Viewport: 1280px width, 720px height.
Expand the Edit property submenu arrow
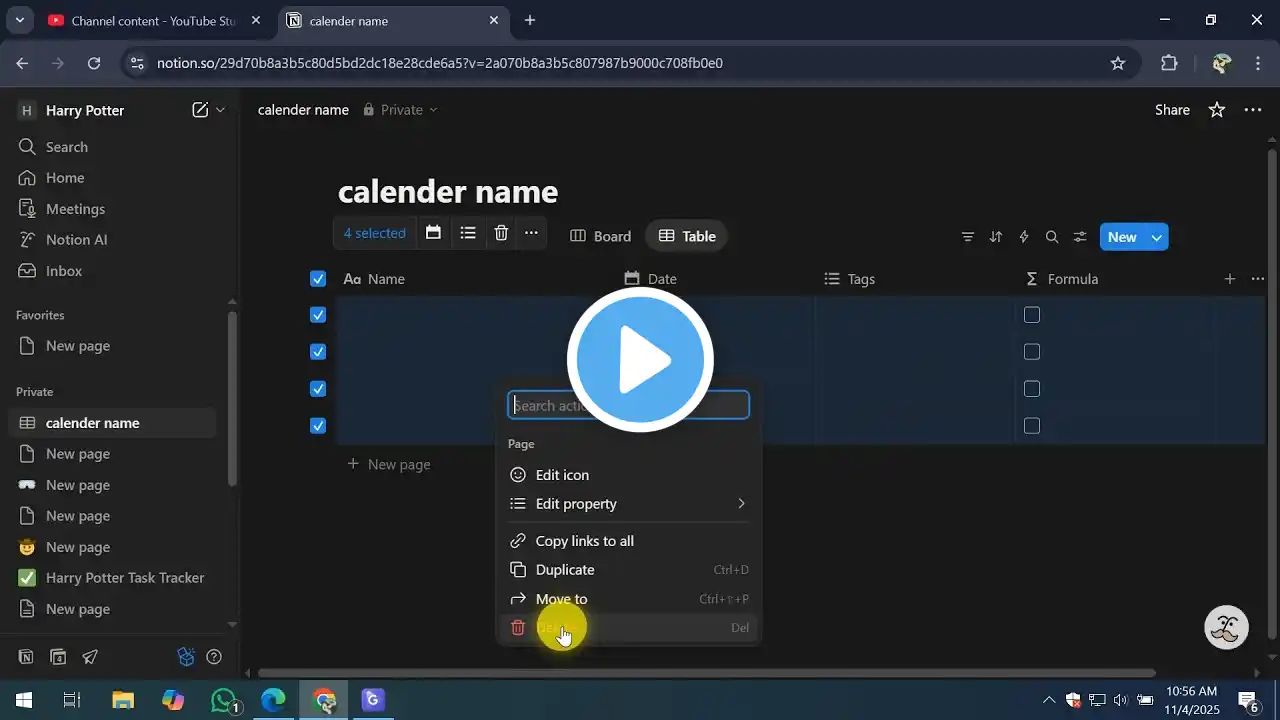[741, 504]
